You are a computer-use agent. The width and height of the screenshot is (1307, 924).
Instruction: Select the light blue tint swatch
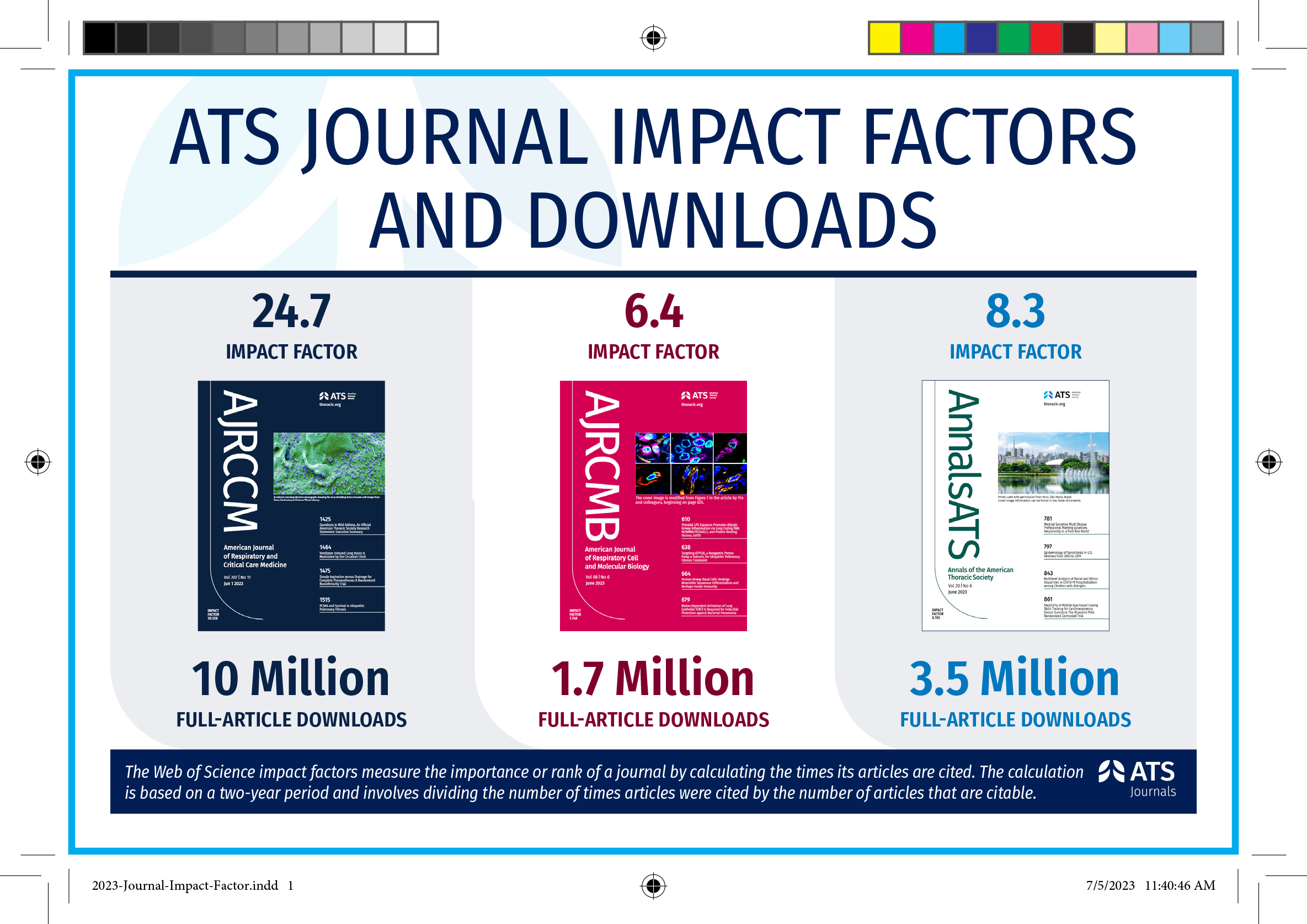point(1175,38)
